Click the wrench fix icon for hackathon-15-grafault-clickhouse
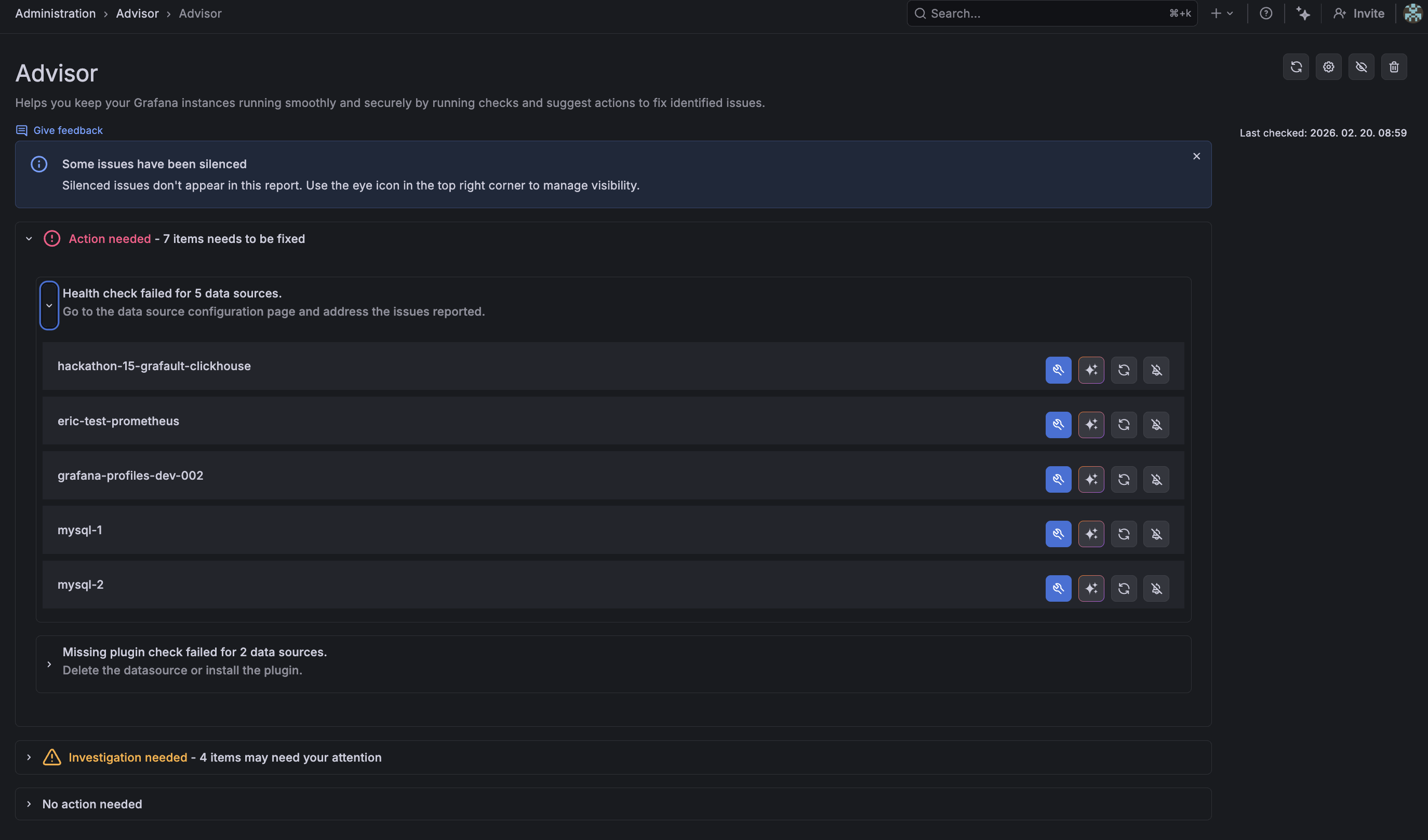This screenshot has width=1428, height=840. tap(1058, 370)
